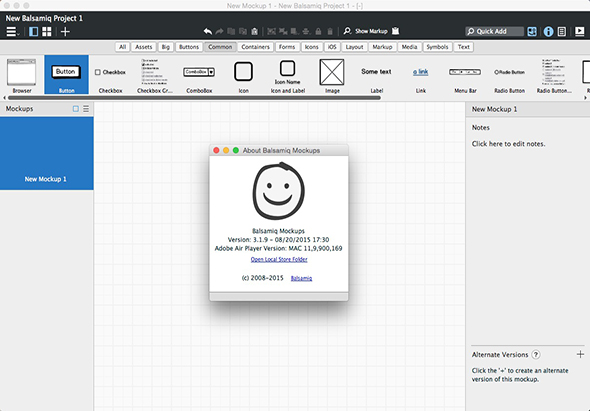Select the Icons library tab
Screen dimensions: 590x411
point(311,47)
